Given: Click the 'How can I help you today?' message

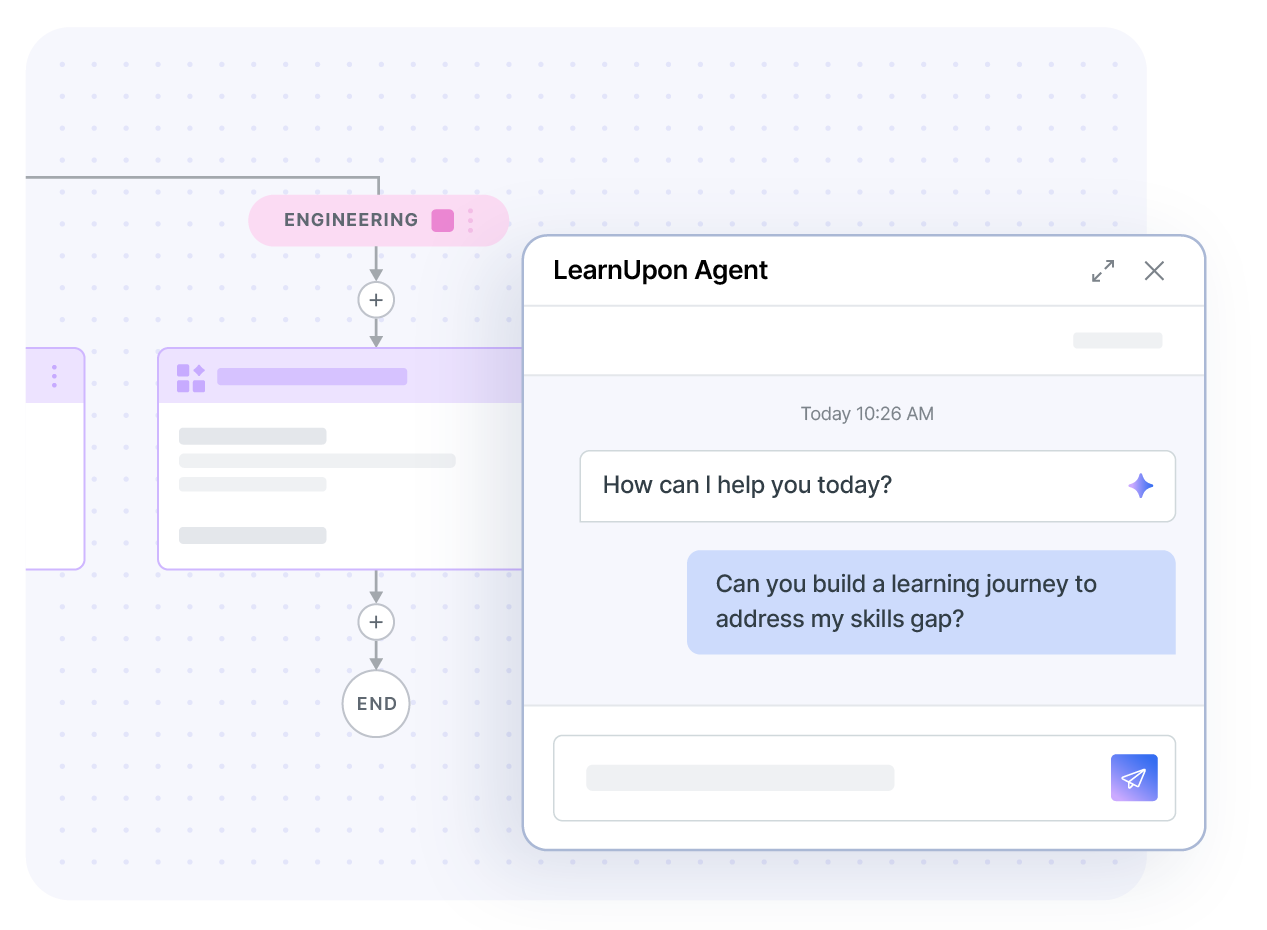Looking at the screenshot, I should [877, 486].
